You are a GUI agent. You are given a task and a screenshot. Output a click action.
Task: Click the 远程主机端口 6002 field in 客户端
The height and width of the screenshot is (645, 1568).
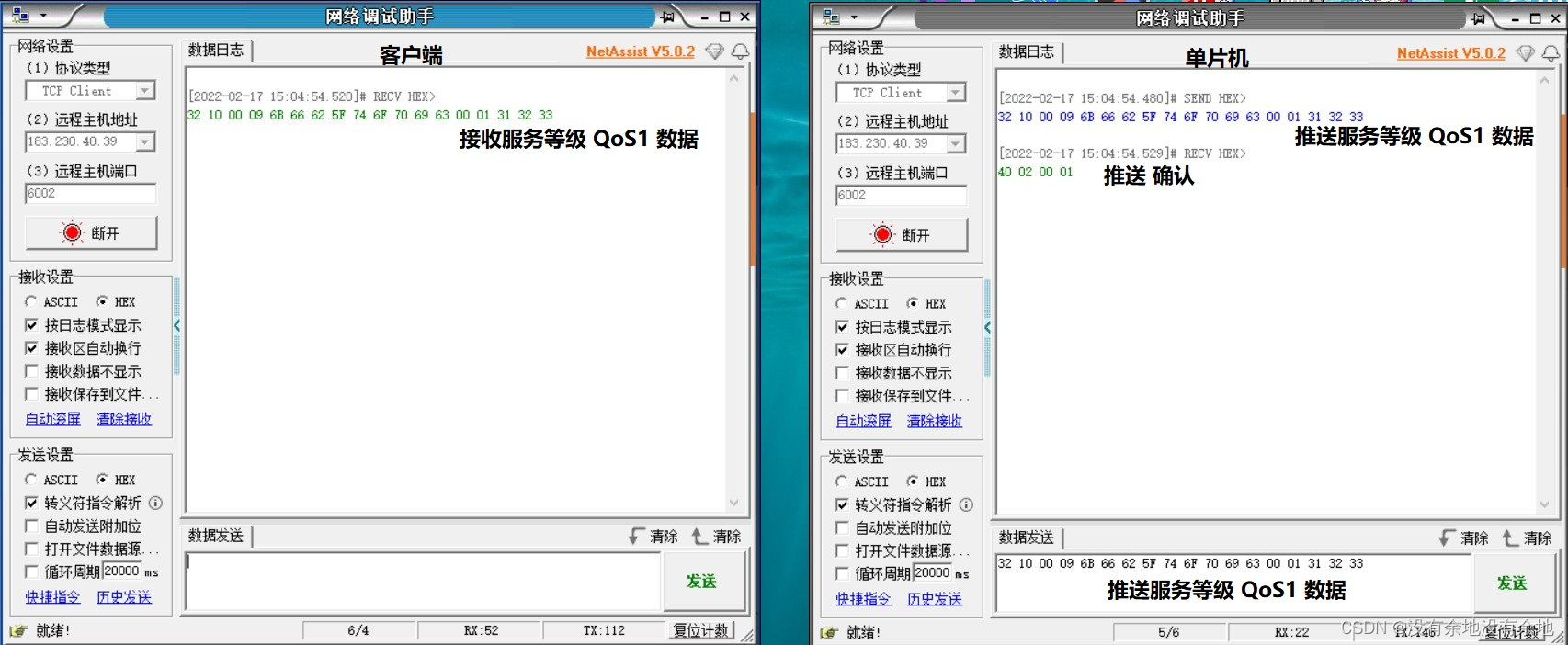coord(91,193)
